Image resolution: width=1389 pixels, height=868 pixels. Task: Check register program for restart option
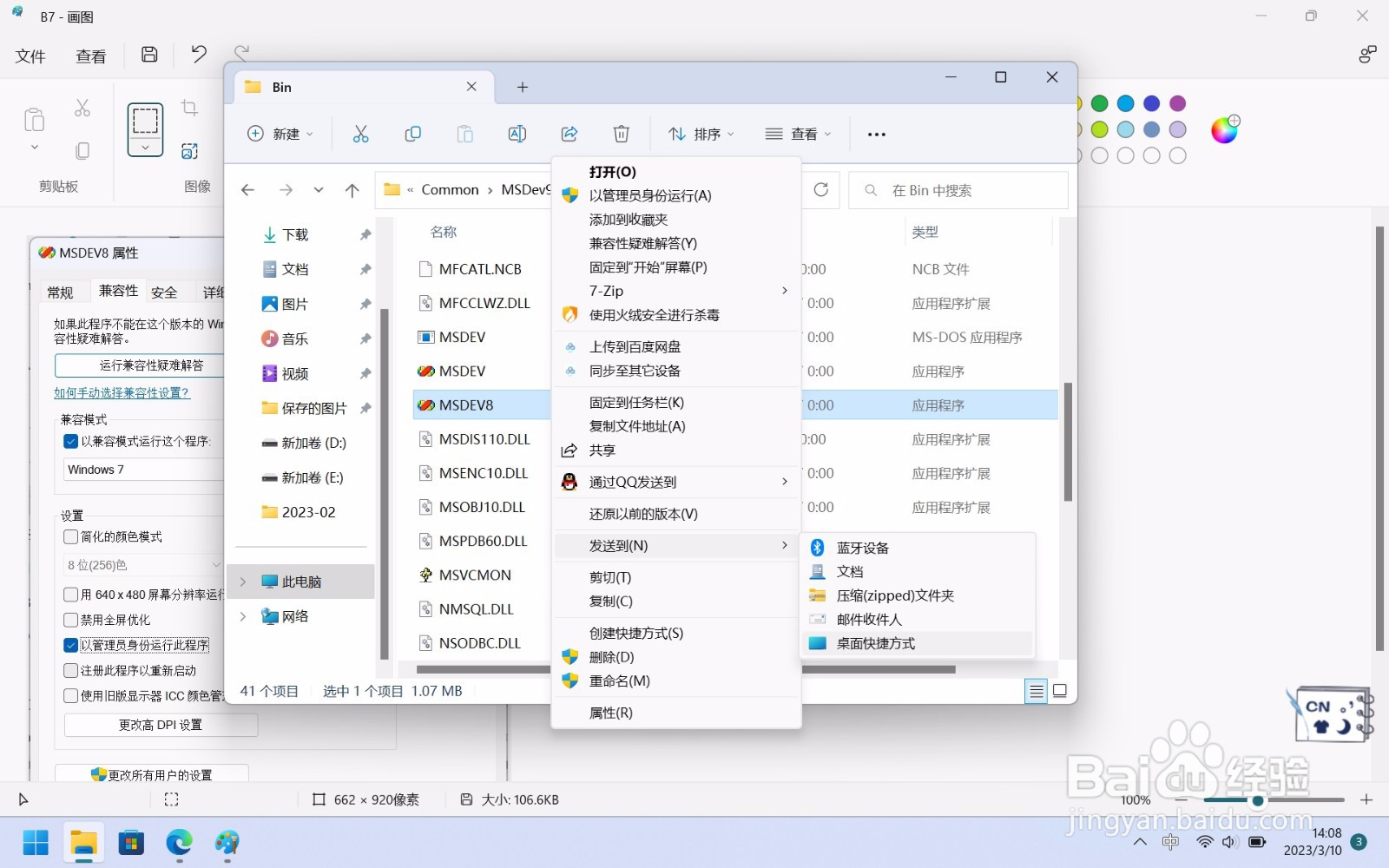71,670
